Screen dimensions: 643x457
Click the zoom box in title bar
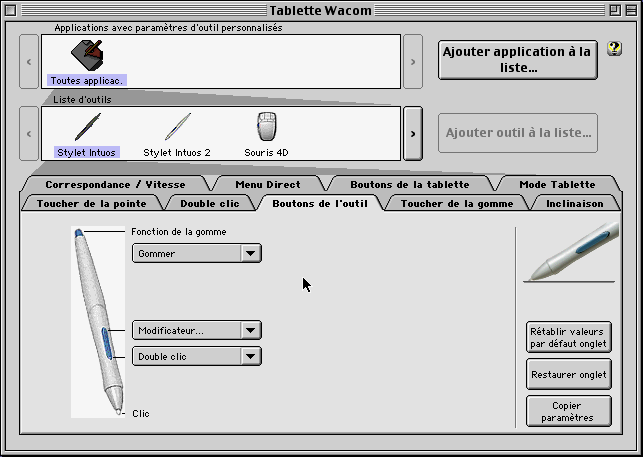pyautogui.click(x=615, y=10)
